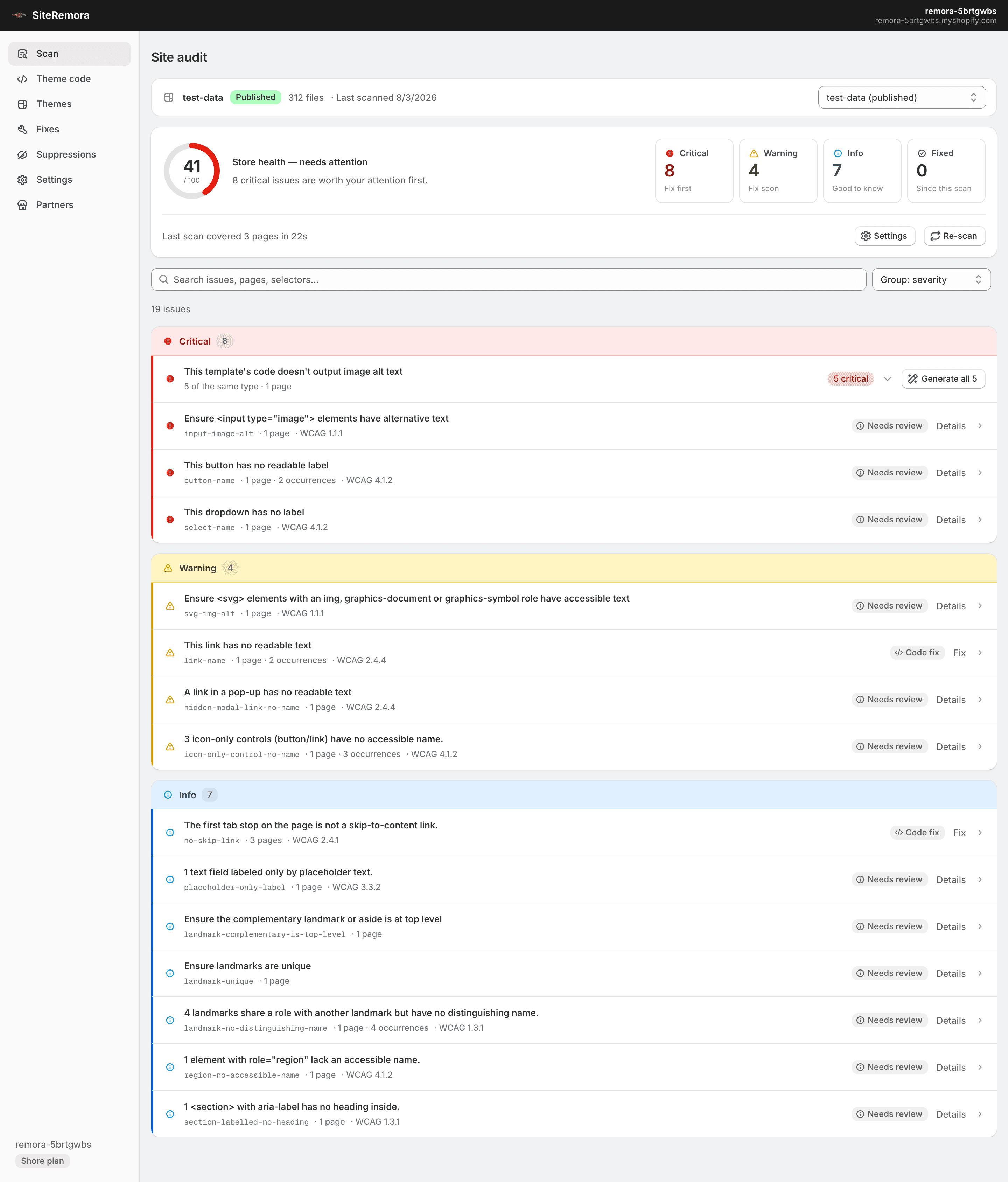Image resolution: width=1008 pixels, height=1182 pixels.
Task: Click Fix for link-name issue
Action: [x=959, y=653]
